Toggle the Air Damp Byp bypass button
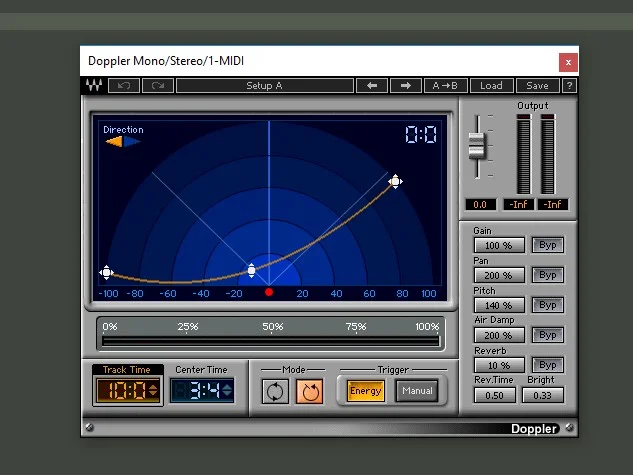 [x=547, y=335]
